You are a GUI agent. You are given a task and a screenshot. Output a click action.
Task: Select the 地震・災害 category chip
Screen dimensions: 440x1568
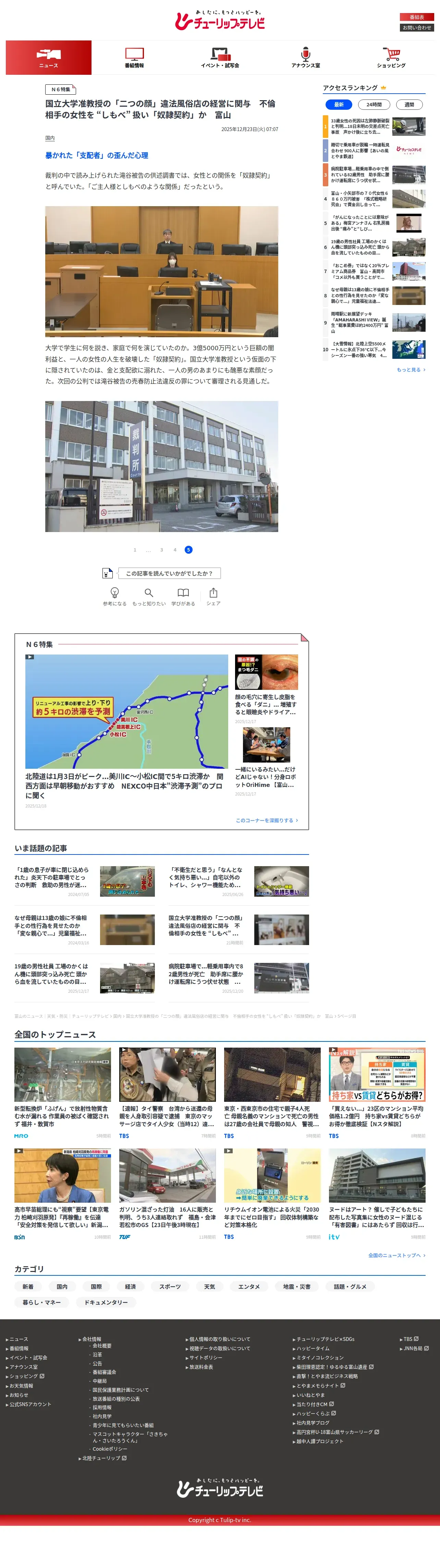pos(296,1286)
